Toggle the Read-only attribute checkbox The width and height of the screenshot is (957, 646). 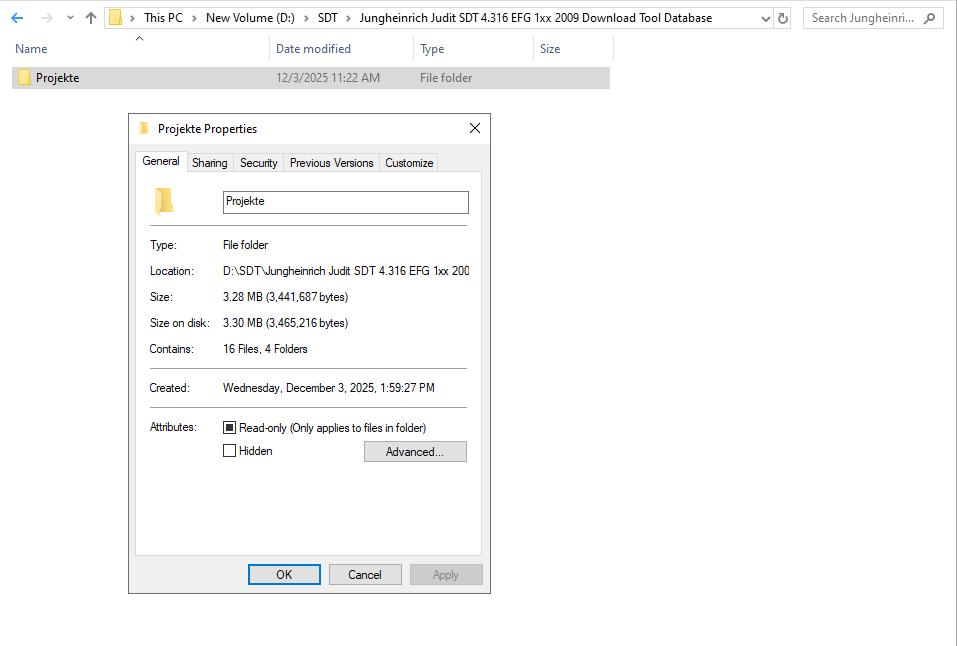(229, 427)
